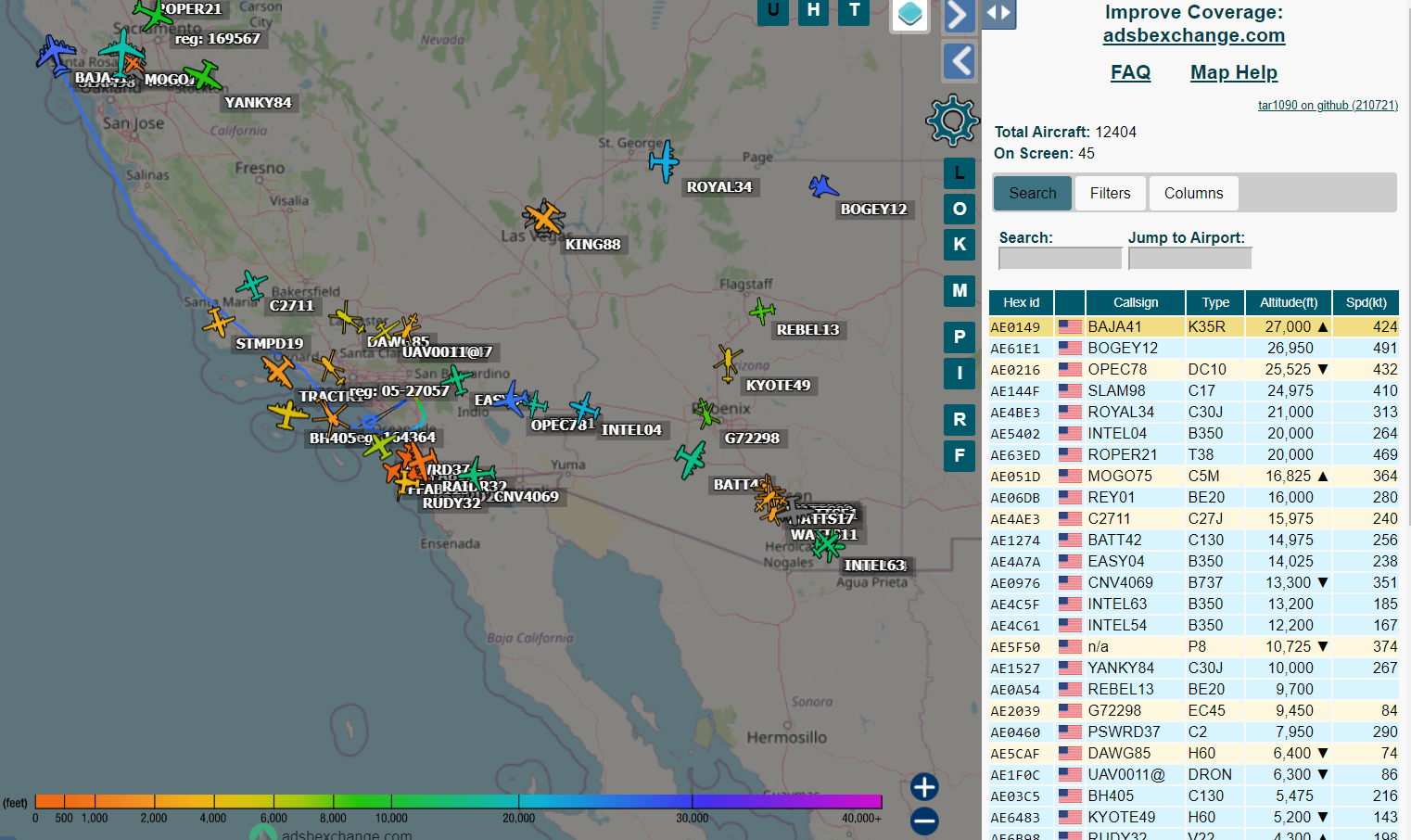Select the BOGEY12 aircraft icon on map

[x=822, y=187]
